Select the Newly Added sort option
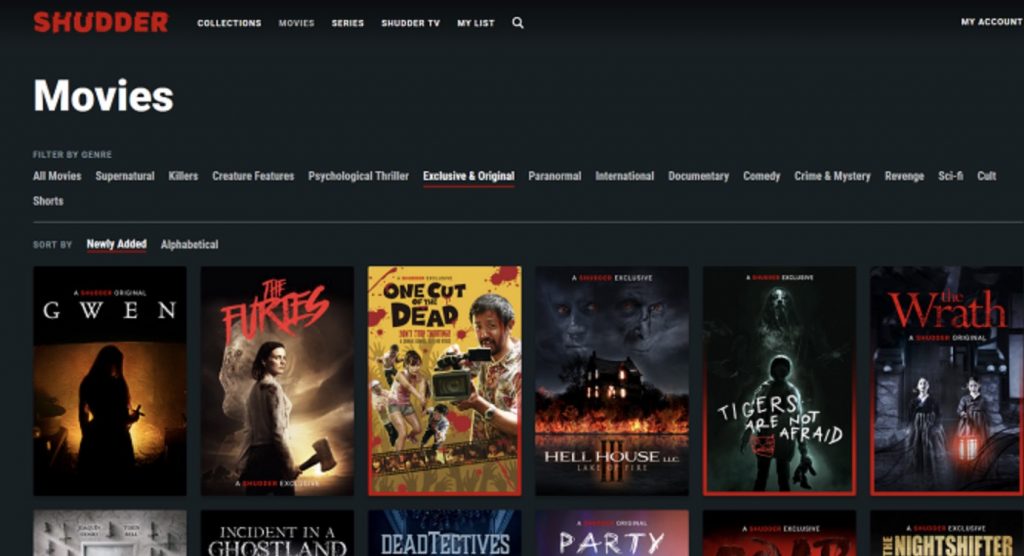 pos(116,244)
